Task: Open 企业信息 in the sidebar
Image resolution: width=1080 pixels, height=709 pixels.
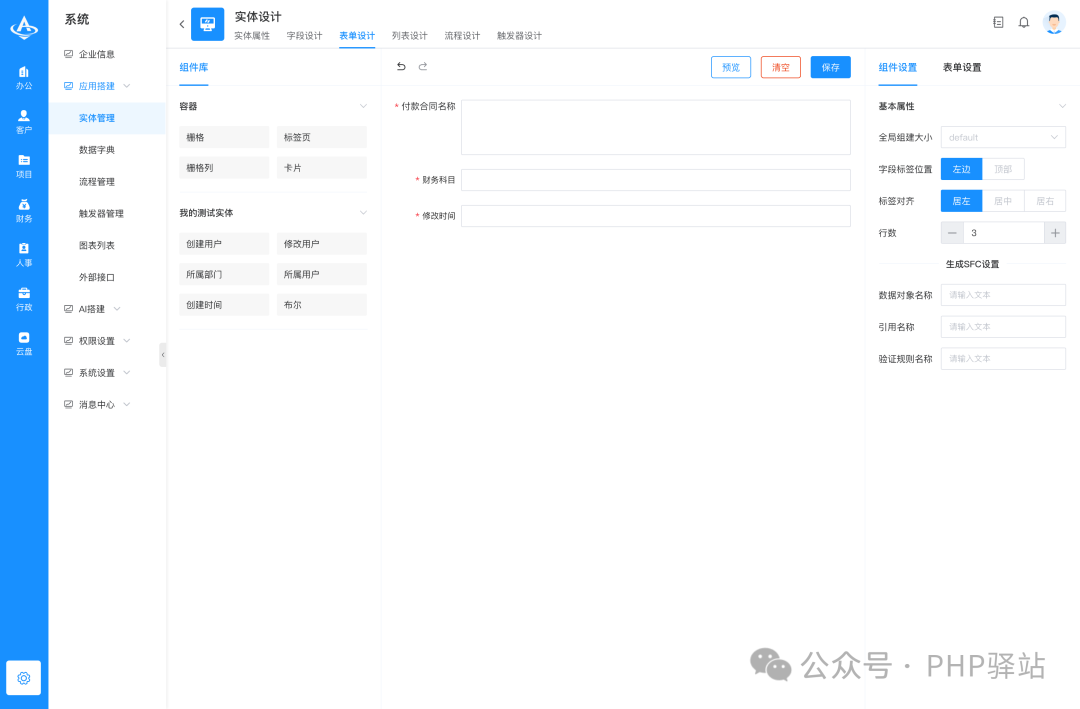Action: pos(96,54)
